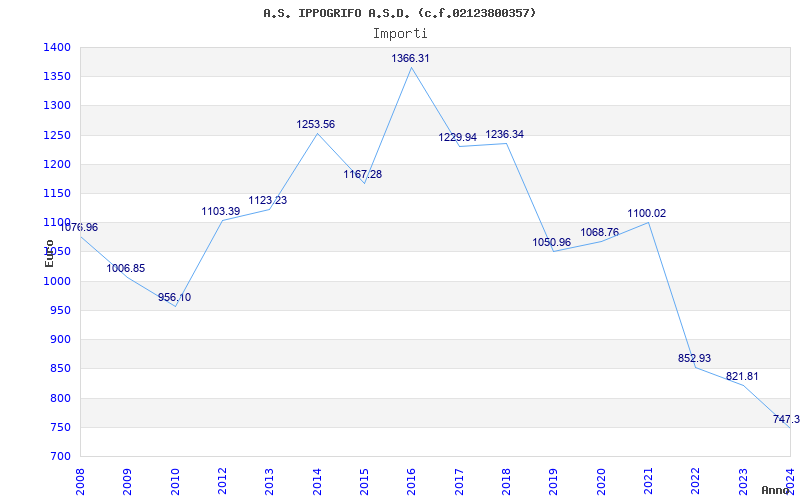Viewport: 800px width, 500px height.
Task: Click the 821.81 data label
Action: pos(742,376)
